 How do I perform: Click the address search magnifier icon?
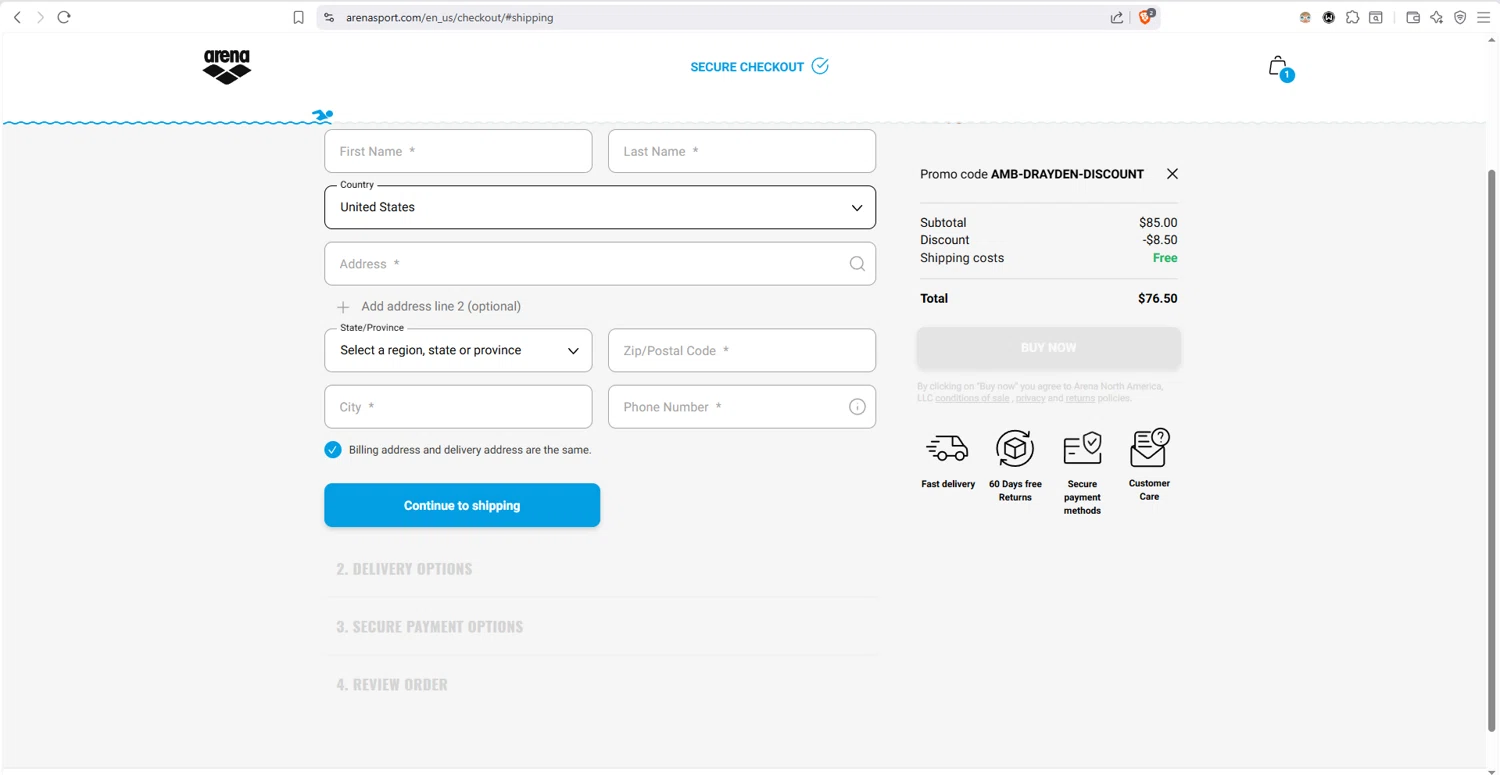click(857, 264)
